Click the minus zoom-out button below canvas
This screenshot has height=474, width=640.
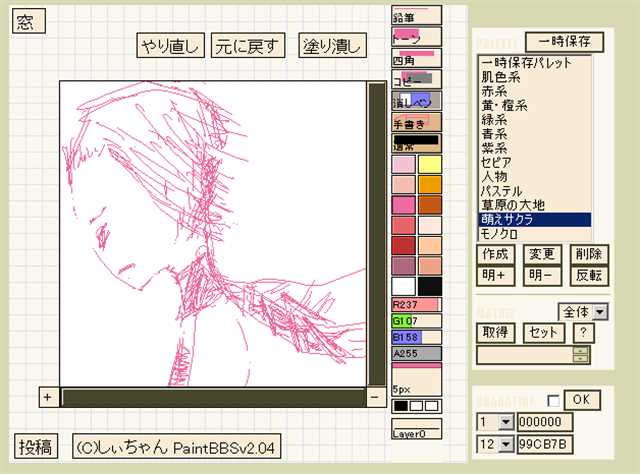coord(374,397)
